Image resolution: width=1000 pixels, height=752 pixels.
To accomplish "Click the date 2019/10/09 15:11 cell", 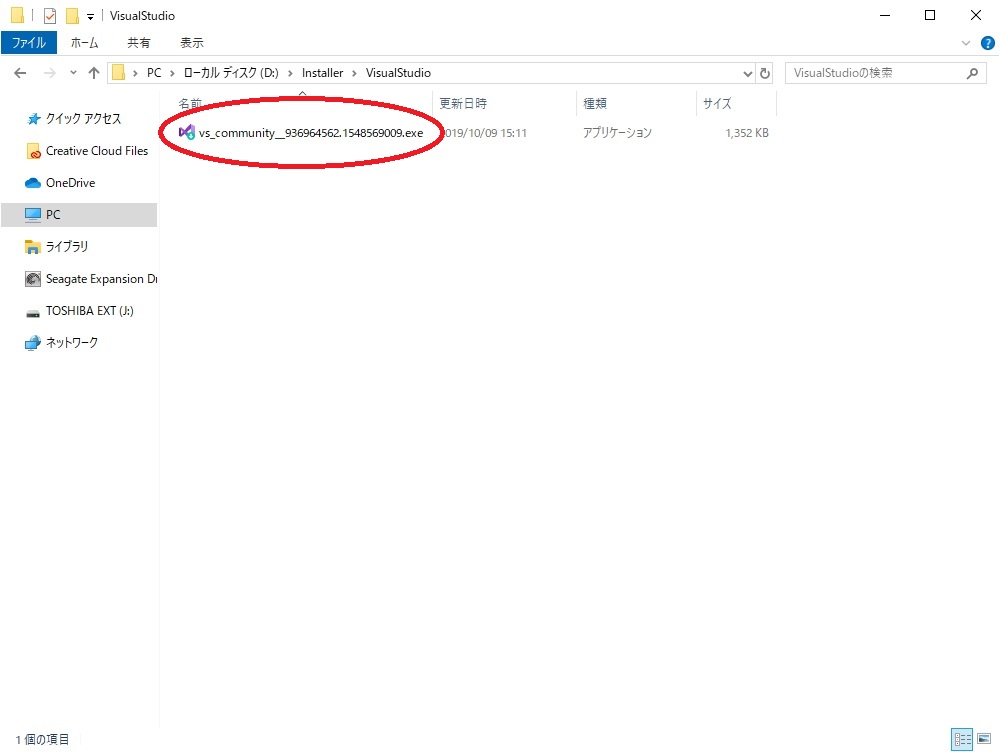I will 486,133.
